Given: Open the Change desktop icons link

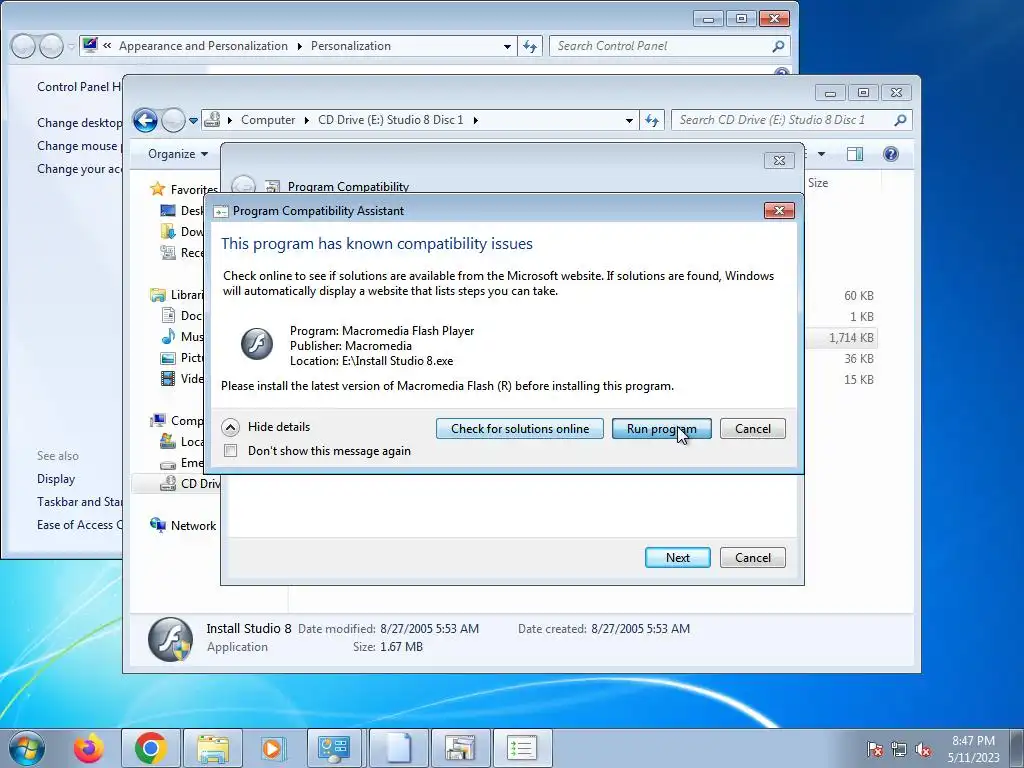Looking at the screenshot, I should [x=79, y=123].
